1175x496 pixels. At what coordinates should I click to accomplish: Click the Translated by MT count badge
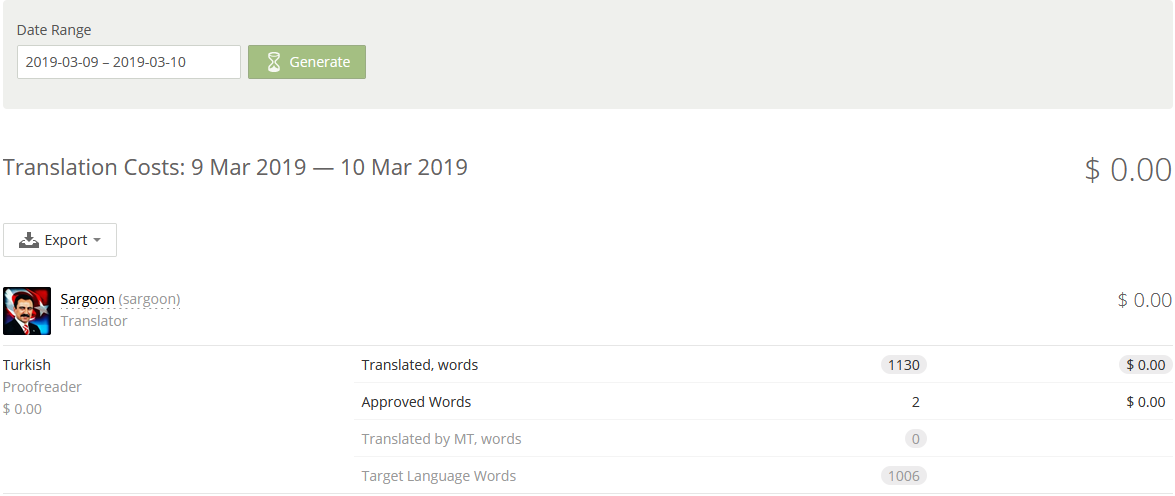coord(914,439)
